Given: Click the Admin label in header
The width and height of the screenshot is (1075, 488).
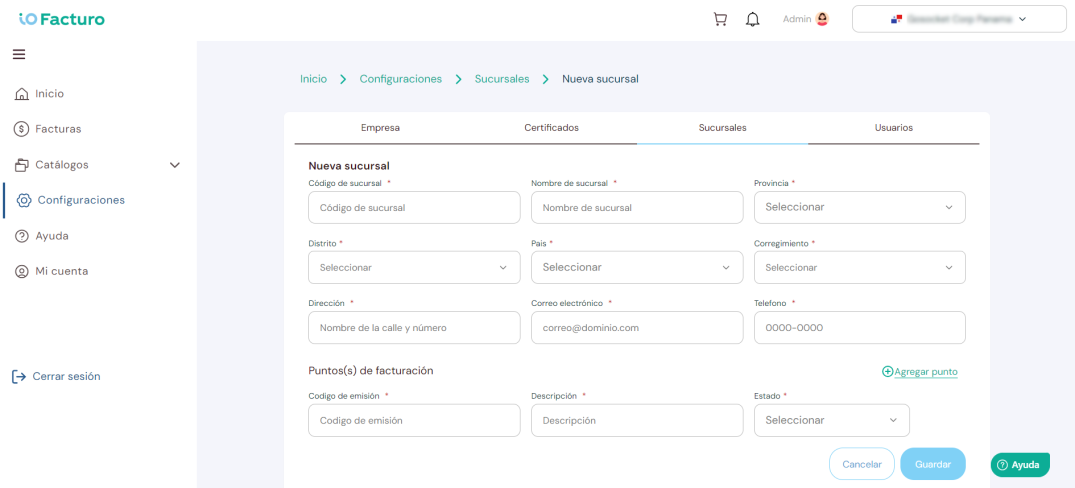Looking at the screenshot, I should 797,19.
